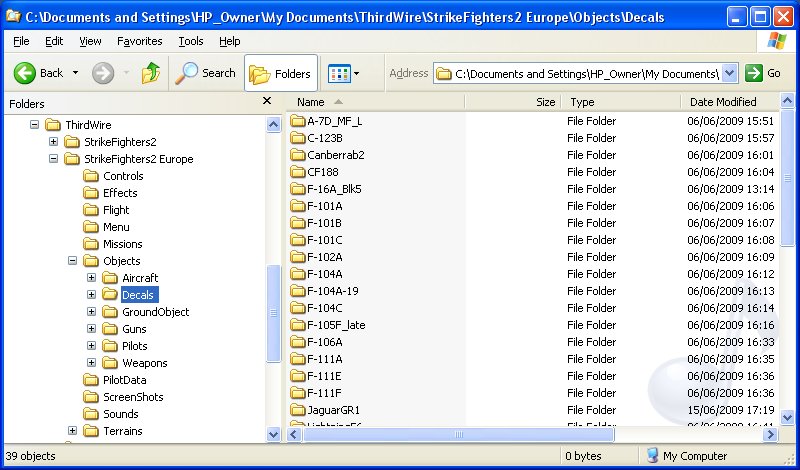The image size is (800, 470).
Task: Expand the Pilots tree node
Action: (x=91, y=345)
